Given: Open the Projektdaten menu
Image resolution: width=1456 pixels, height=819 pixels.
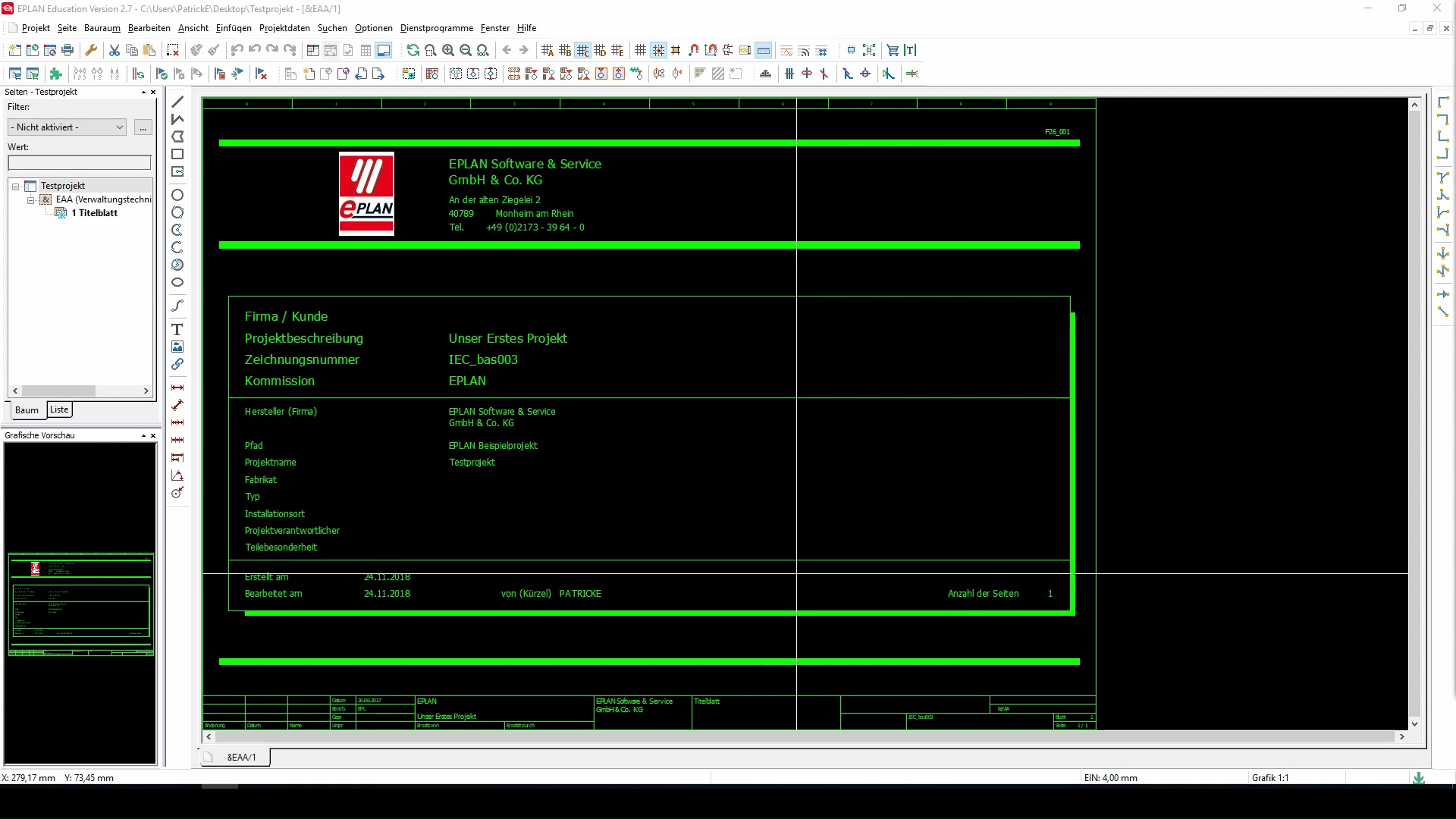Looking at the screenshot, I should [x=284, y=28].
